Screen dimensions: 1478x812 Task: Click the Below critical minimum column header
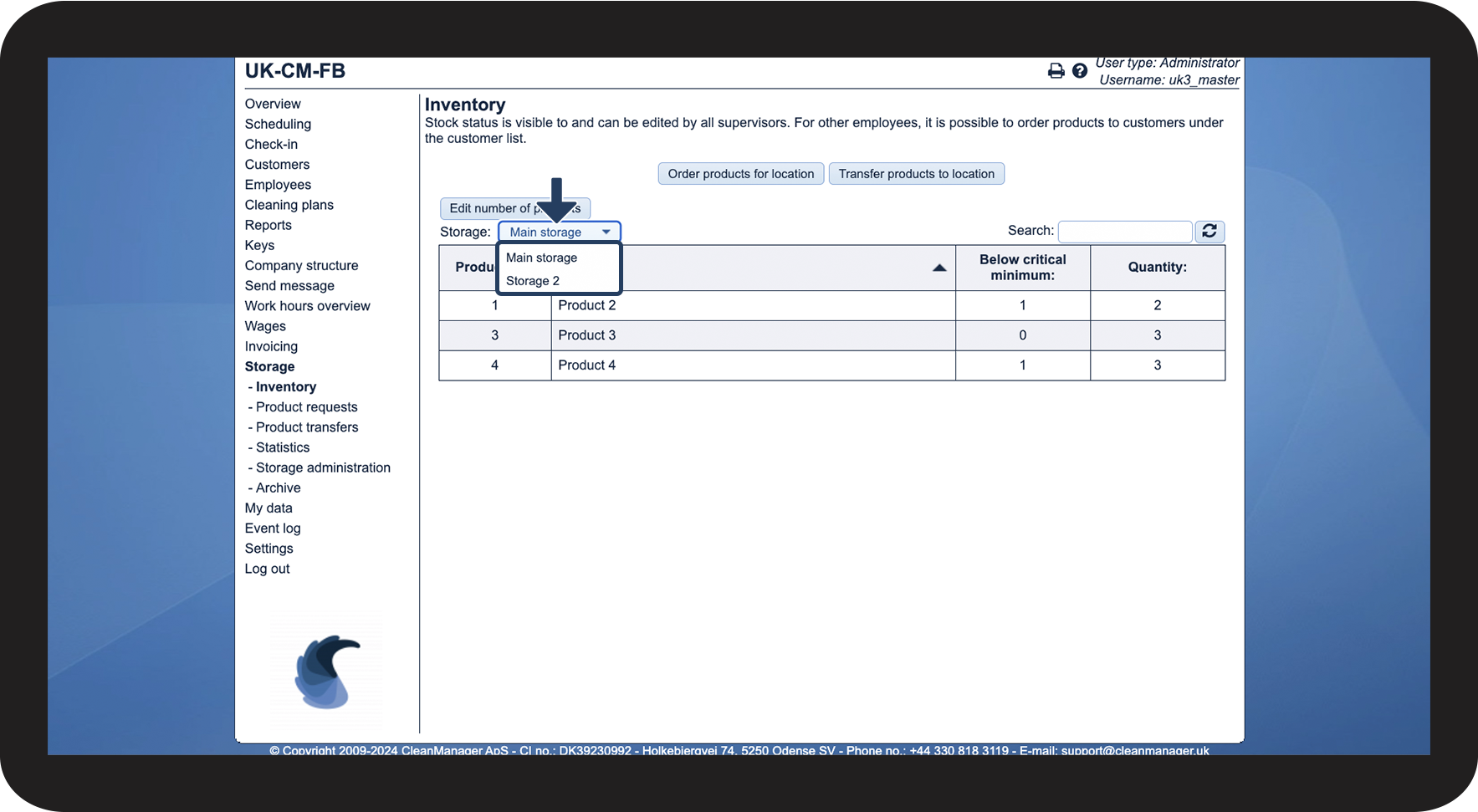click(1023, 268)
